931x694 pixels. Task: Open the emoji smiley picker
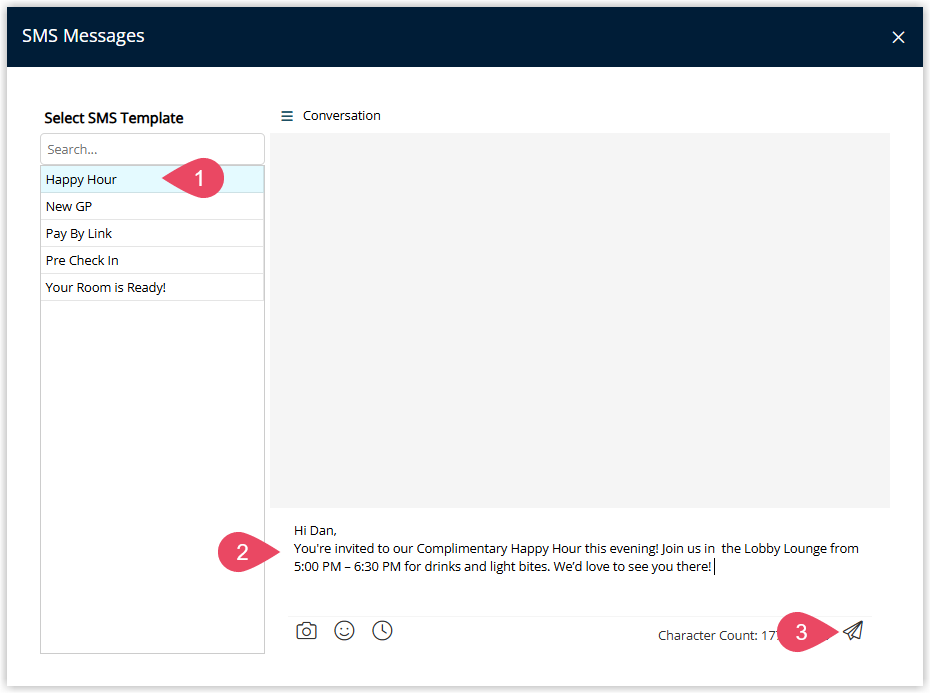[344, 630]
